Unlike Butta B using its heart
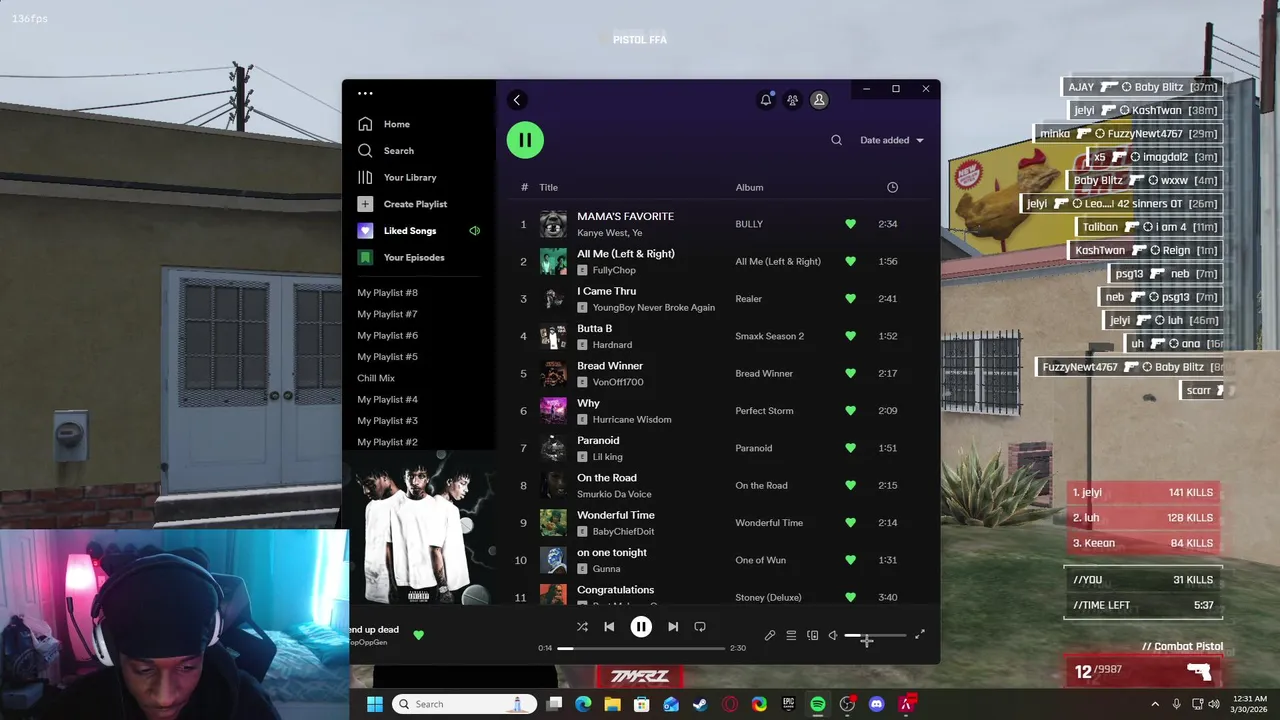The height and width of the screenshot is (720, 1280). (x=850, y=336)
